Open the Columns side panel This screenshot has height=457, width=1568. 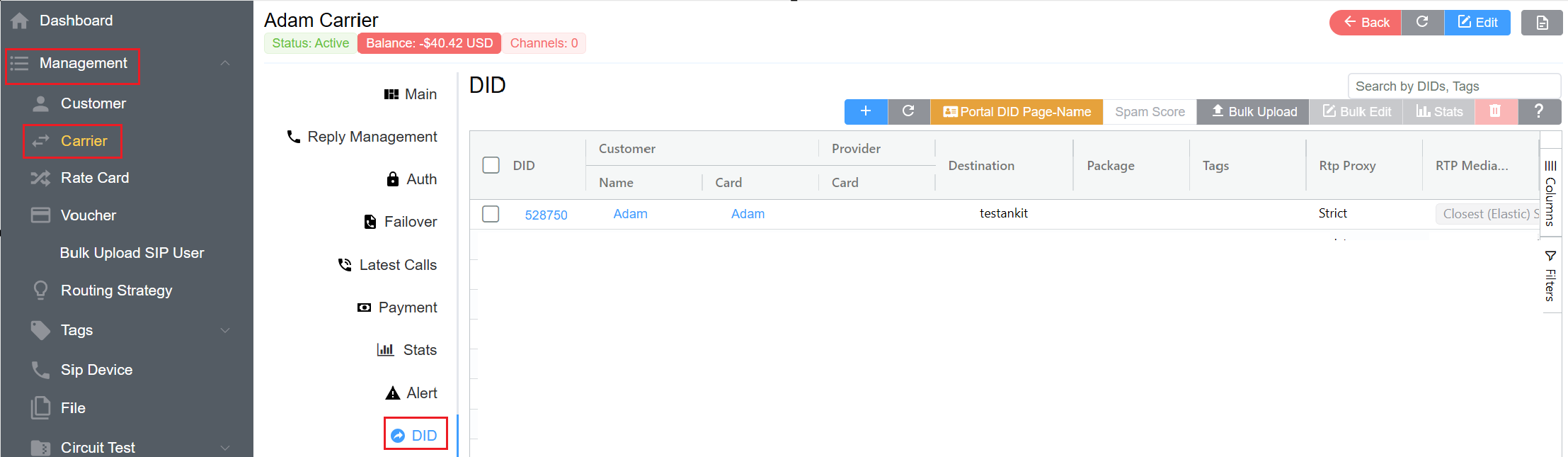pyautogui.click(x=1550, y=193)
